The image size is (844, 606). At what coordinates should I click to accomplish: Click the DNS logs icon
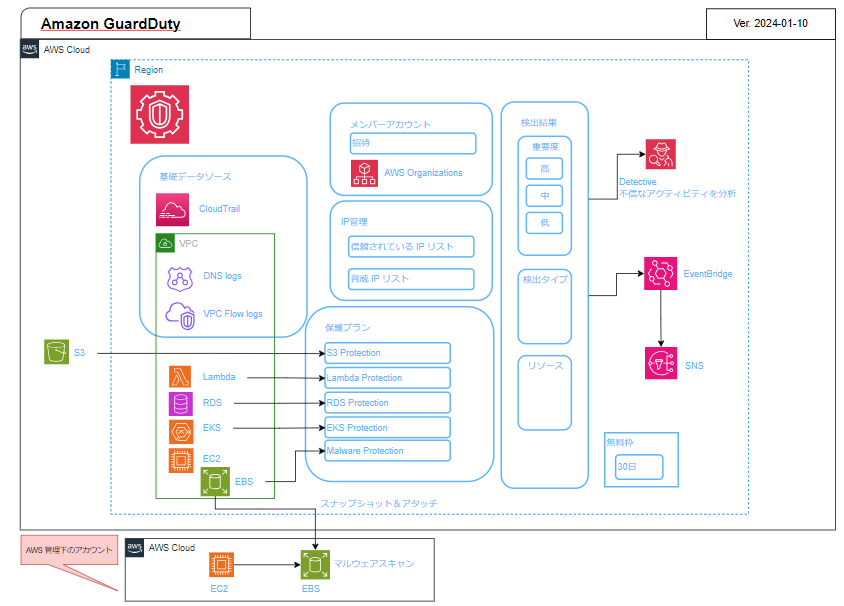pos(180,276)
